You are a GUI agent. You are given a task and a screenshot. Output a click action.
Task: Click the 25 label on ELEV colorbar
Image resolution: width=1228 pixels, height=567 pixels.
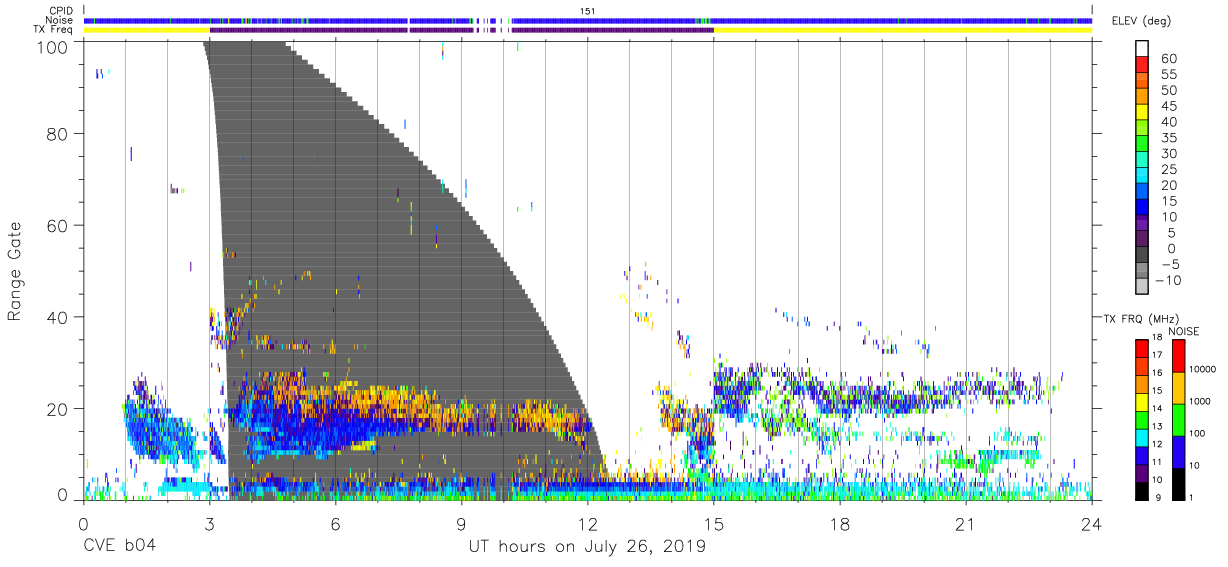[x=1170, y=170]
